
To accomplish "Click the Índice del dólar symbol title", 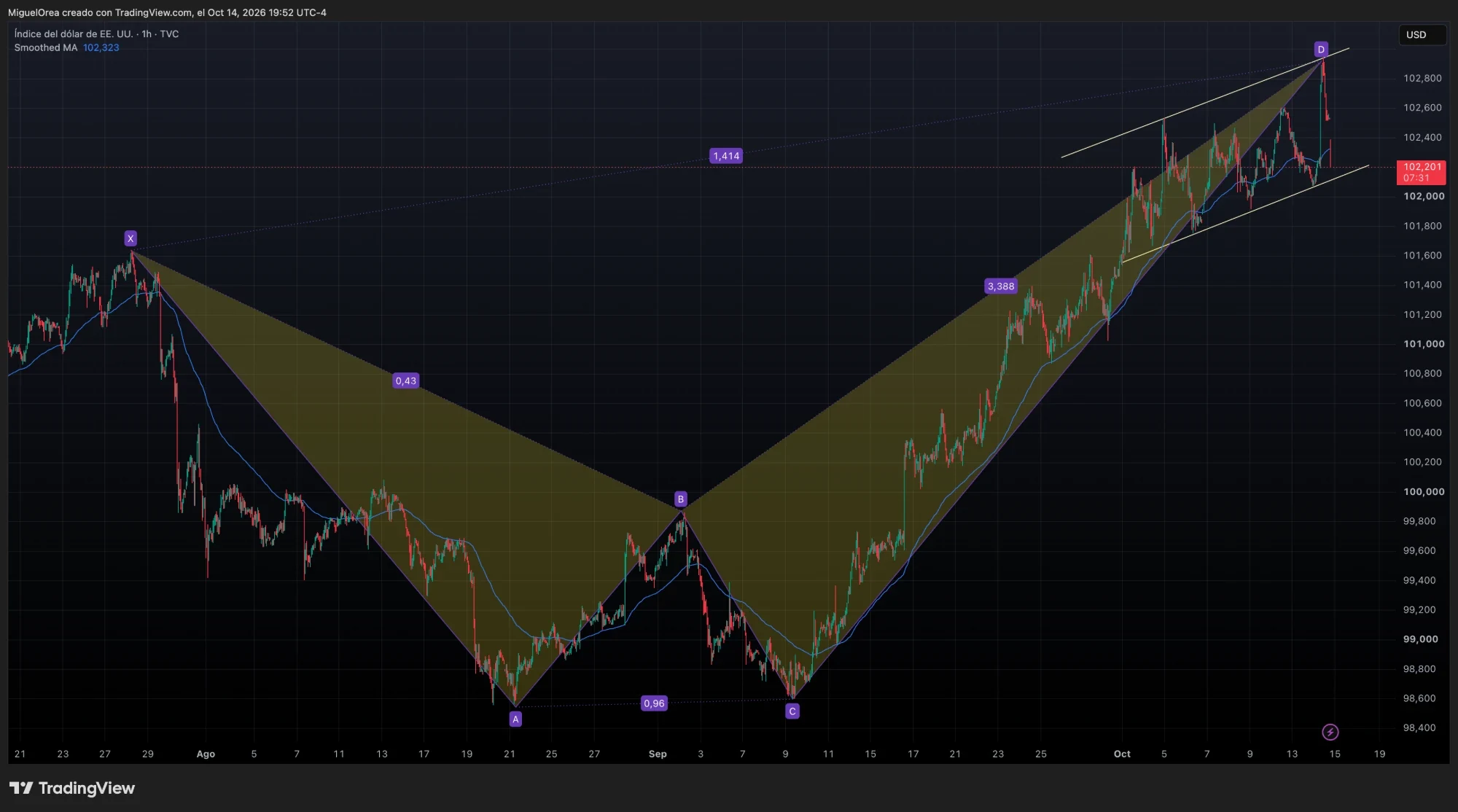I will 96,34.
